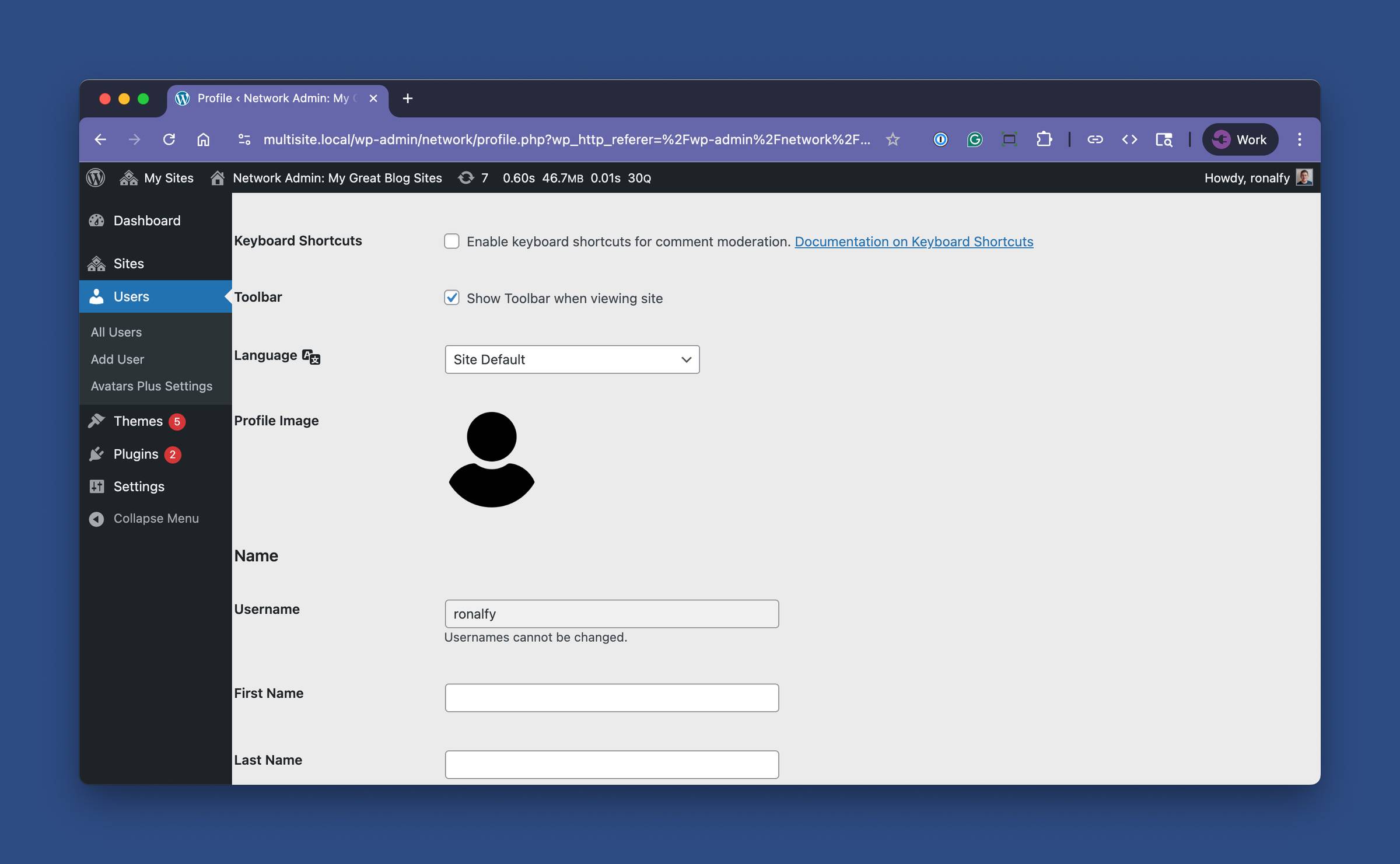1400x864 pixels.
Task: Open Avatars Plus Settings submenu
Action: pyautogui.click(x=152, y=386)
